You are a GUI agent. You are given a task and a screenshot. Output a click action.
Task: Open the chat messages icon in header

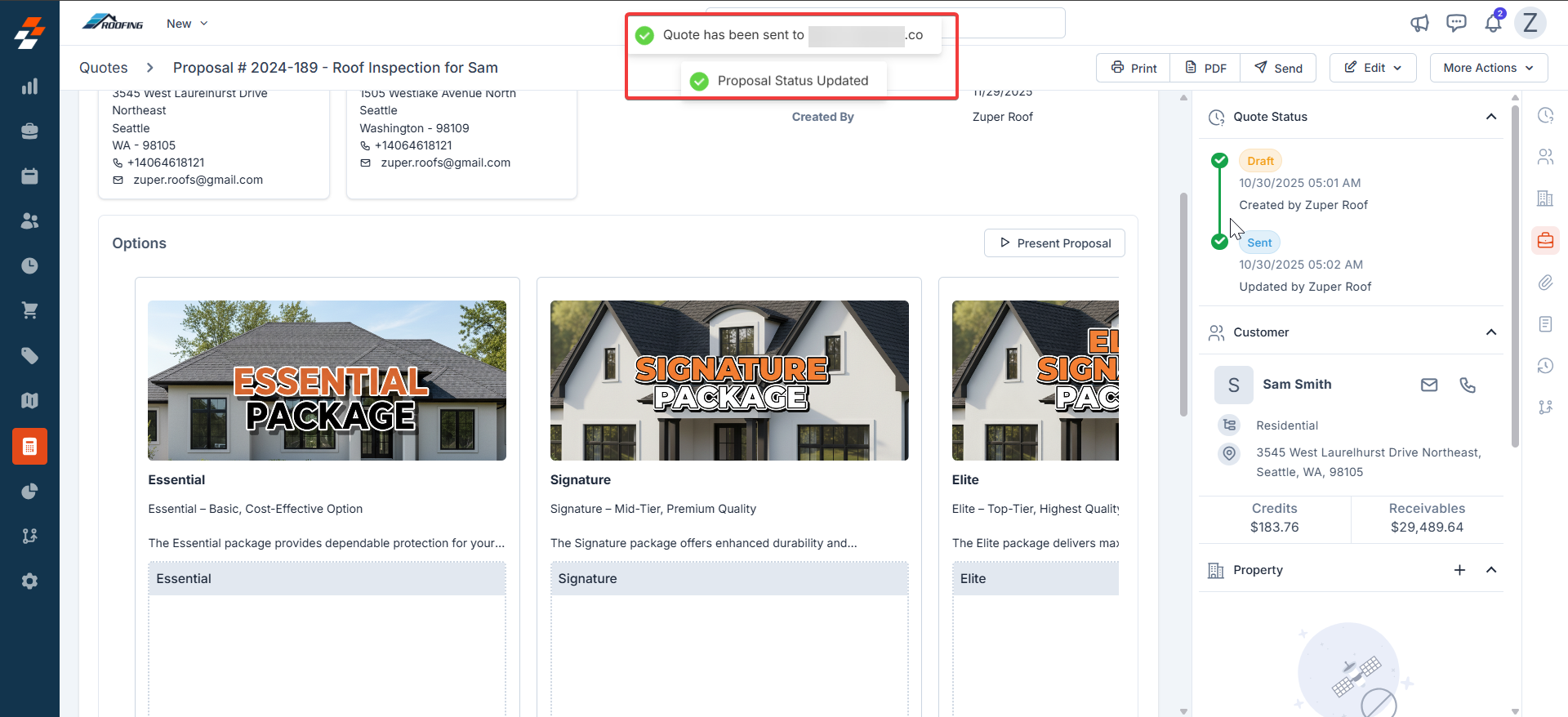(1456, 23)
